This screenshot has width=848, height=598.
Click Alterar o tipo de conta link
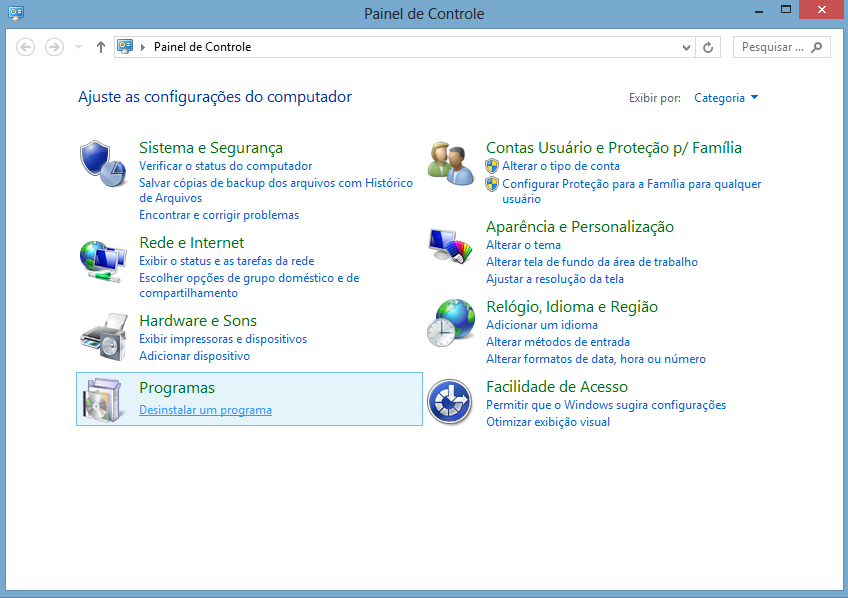(561, 166)
